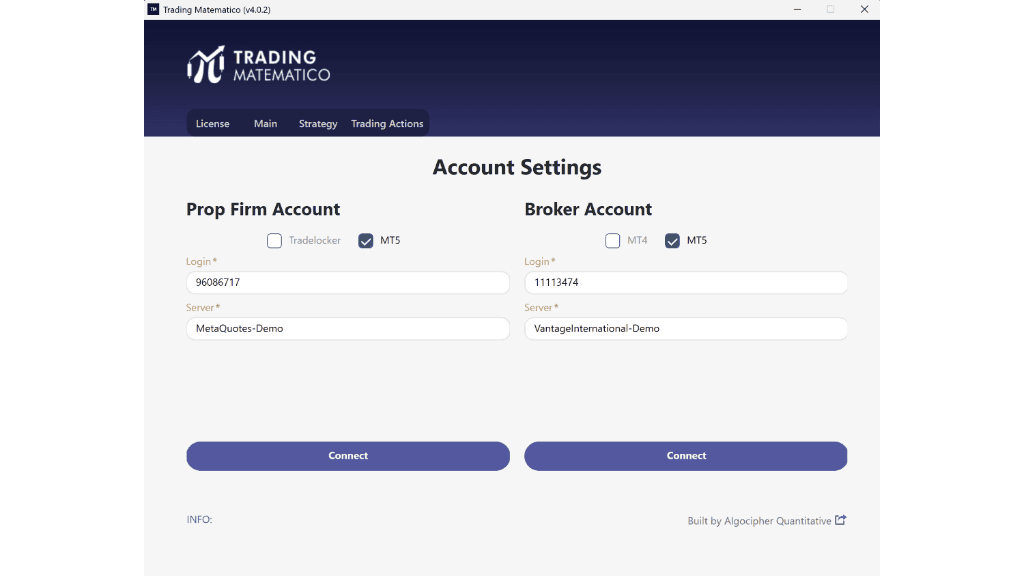The height and width of the screenshot is (576, 1024).
Task: Uncheck MT5 under Broker Account
Action: tap(672, 240)
